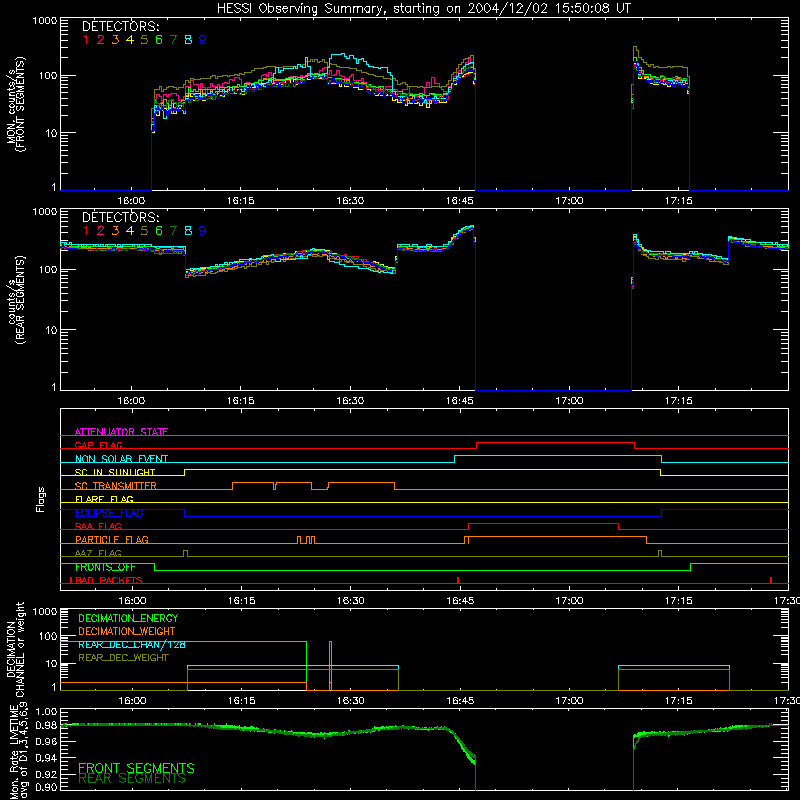Select red detector 1 in front segments legend
Viewport: 800px width, 800px height.
point(86,40)
